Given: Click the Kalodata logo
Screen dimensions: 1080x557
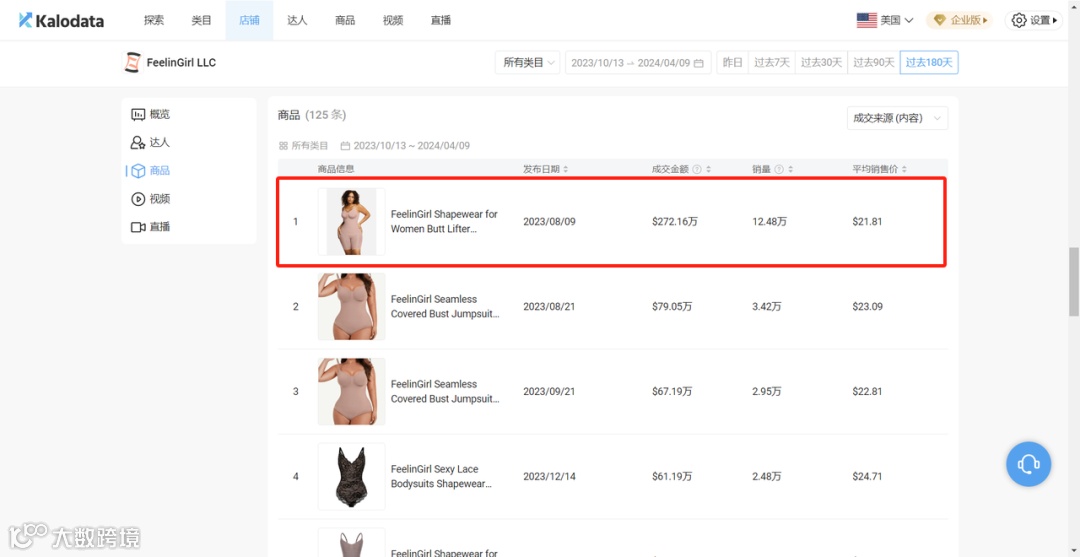Looking at the screenshot, I should tap(61, 21).
